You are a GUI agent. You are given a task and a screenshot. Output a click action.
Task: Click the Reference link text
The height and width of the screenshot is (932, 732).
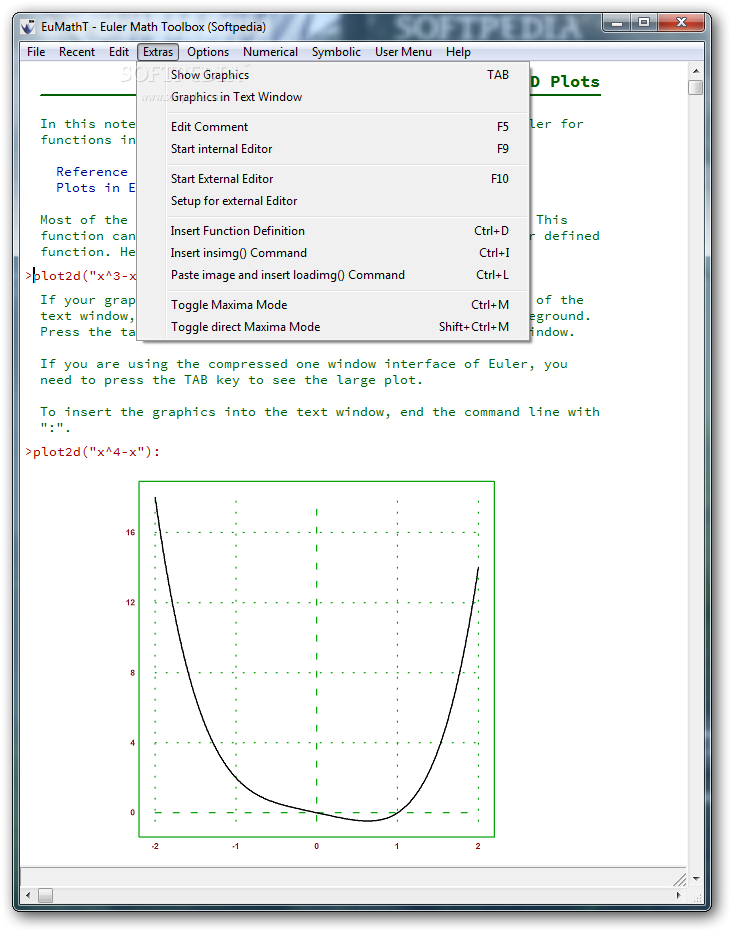[x=92, y=172]
